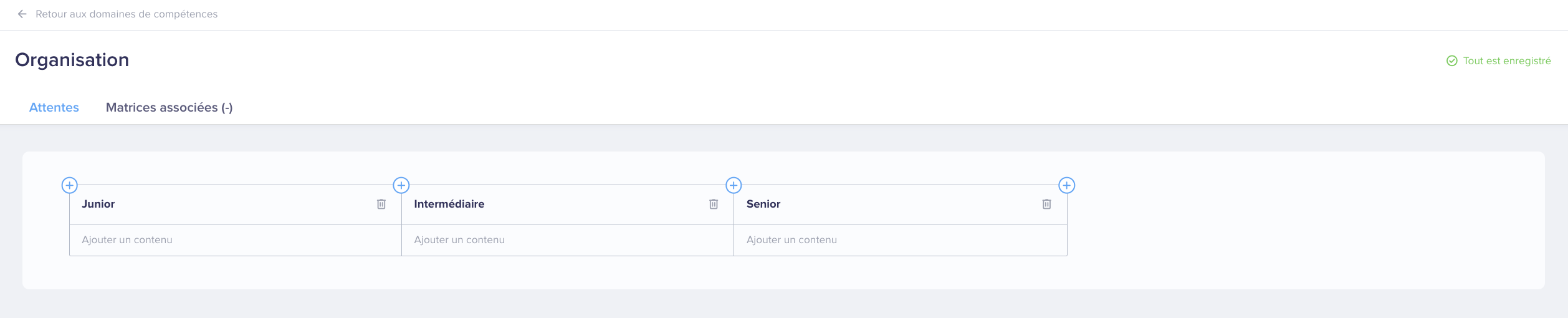Delete the Intermédiaire level with trash icon

(x=714, y=204)
